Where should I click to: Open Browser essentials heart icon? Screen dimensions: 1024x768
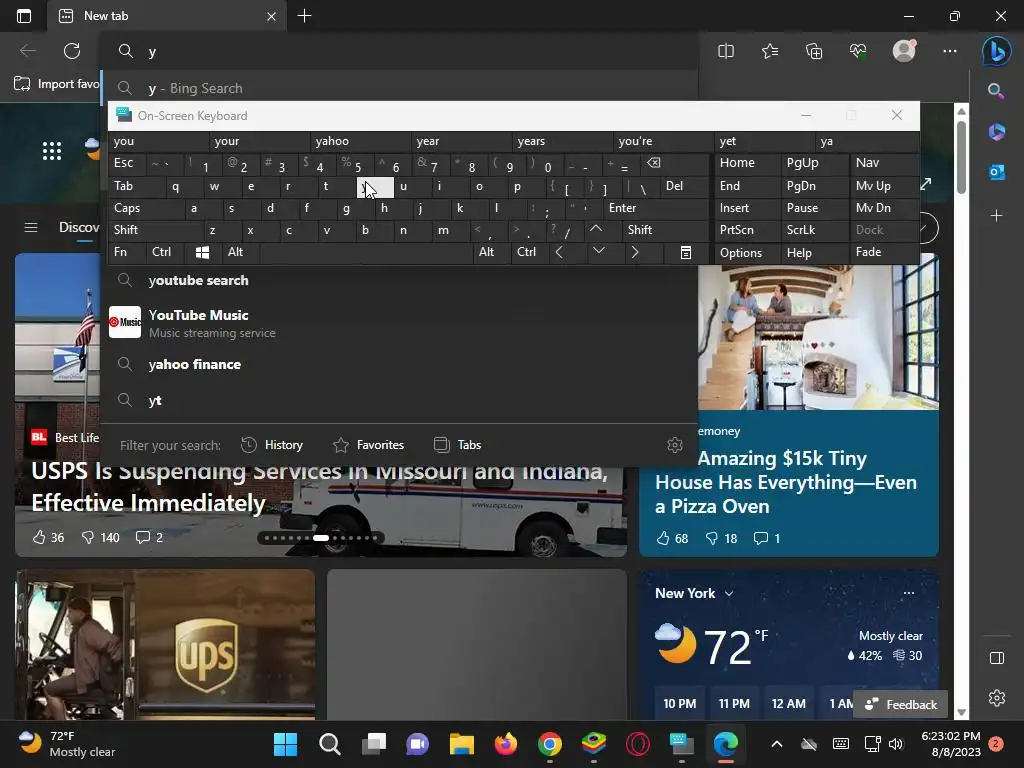pos(858,51)
